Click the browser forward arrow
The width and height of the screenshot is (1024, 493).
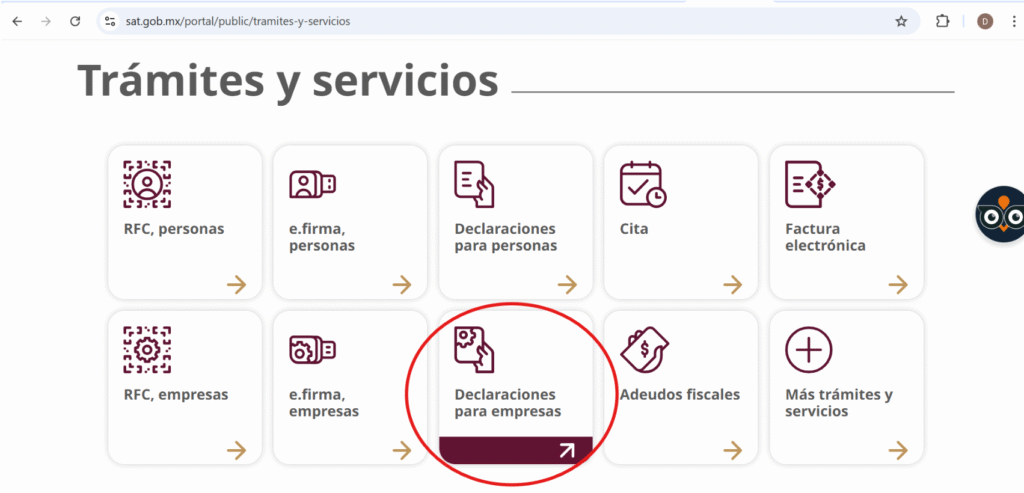click(x=46, y=22)
